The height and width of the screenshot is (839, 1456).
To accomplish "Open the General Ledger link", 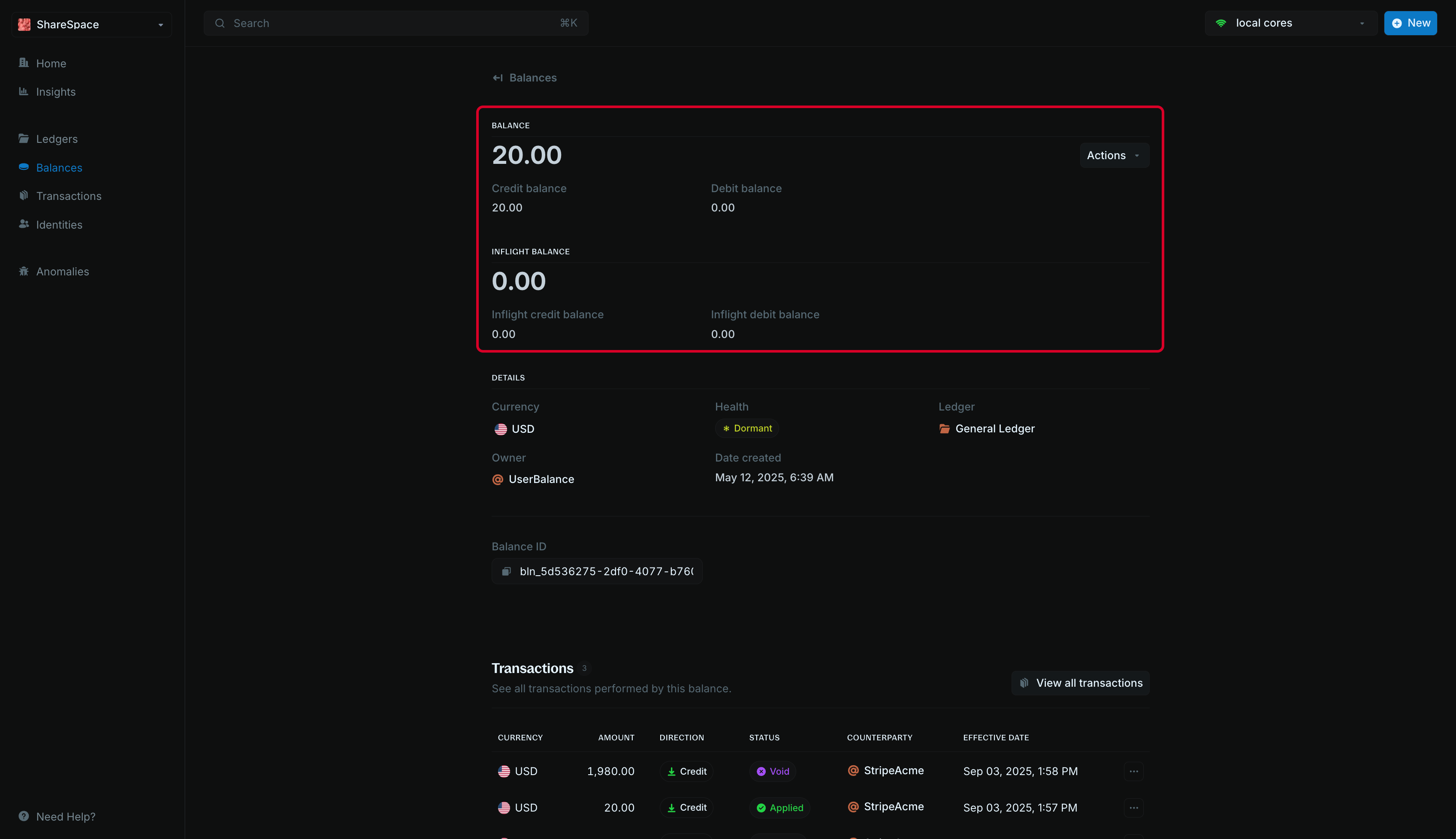I will [994, 429].
